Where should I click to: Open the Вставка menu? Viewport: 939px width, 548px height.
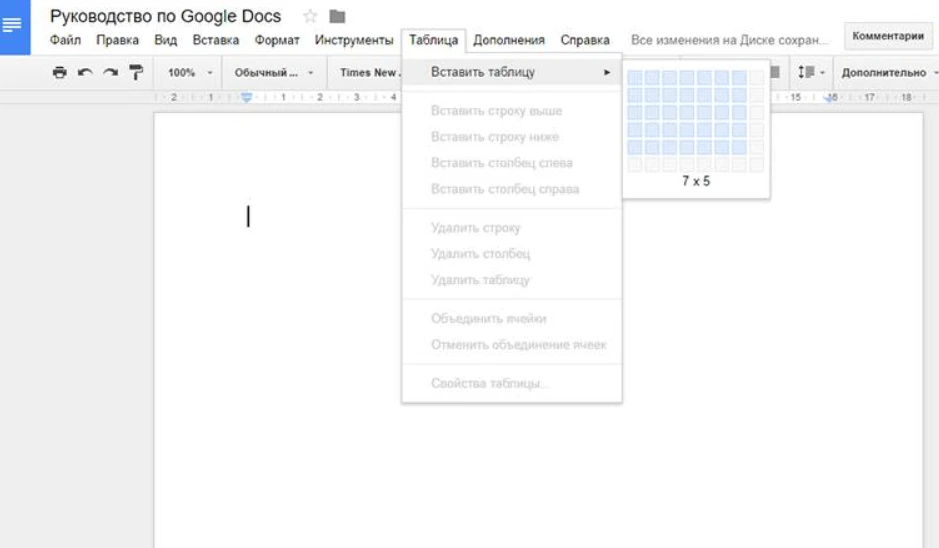point(216,40)
